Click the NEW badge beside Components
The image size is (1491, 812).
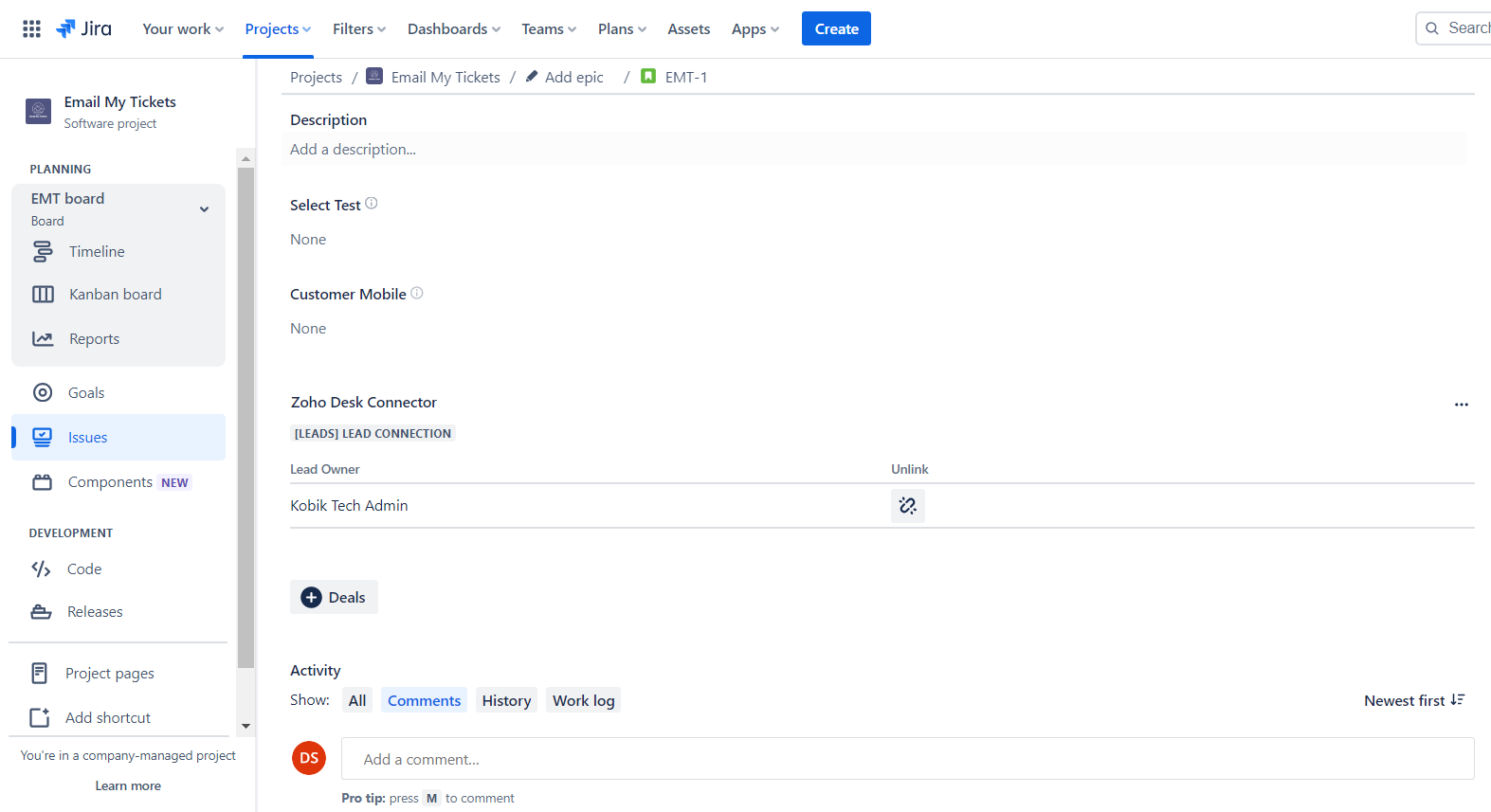(x=174, y=482)
